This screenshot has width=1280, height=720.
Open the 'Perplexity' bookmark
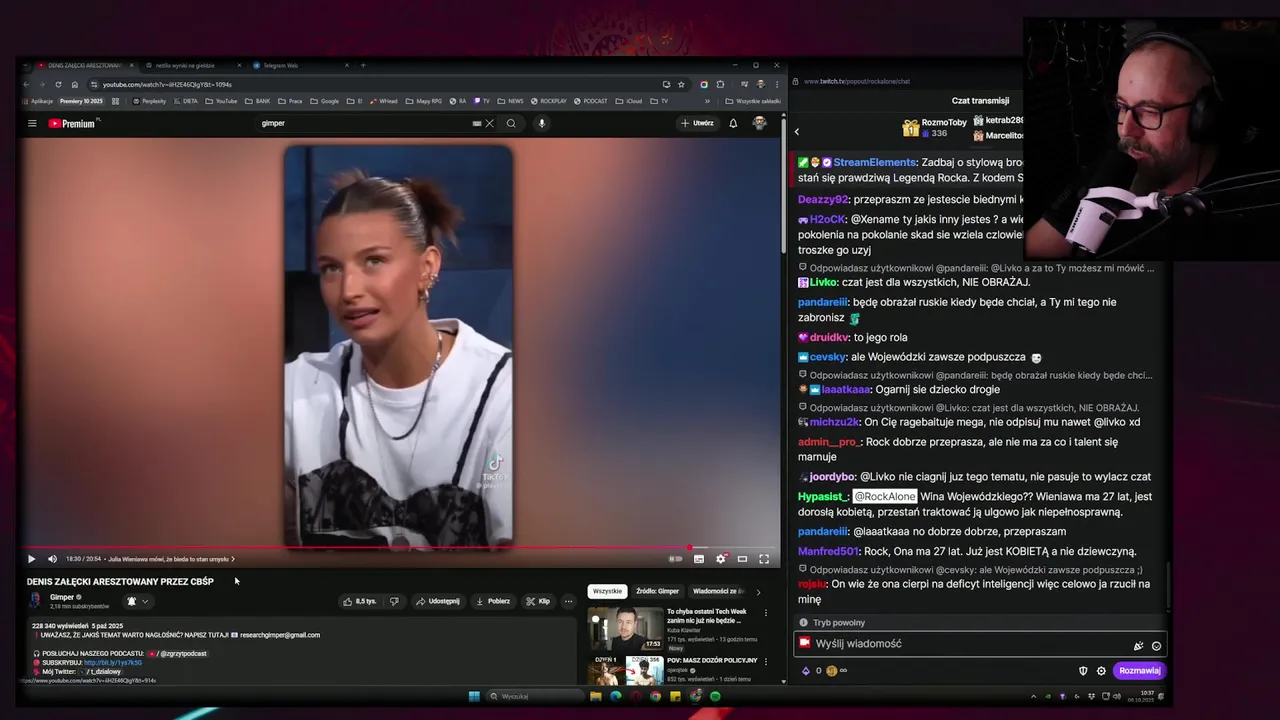click(x=148, y=101)
